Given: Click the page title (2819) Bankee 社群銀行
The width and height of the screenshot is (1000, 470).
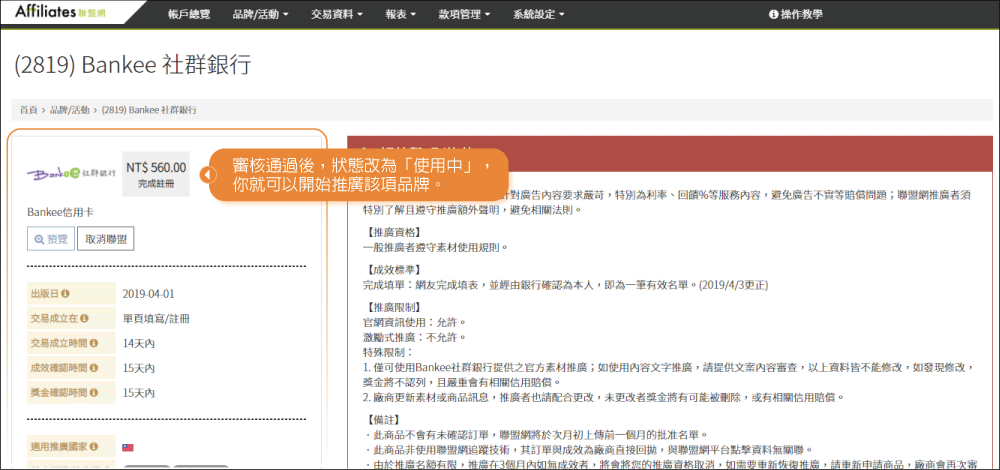Looking at the screenshot, I should (133, 64).
